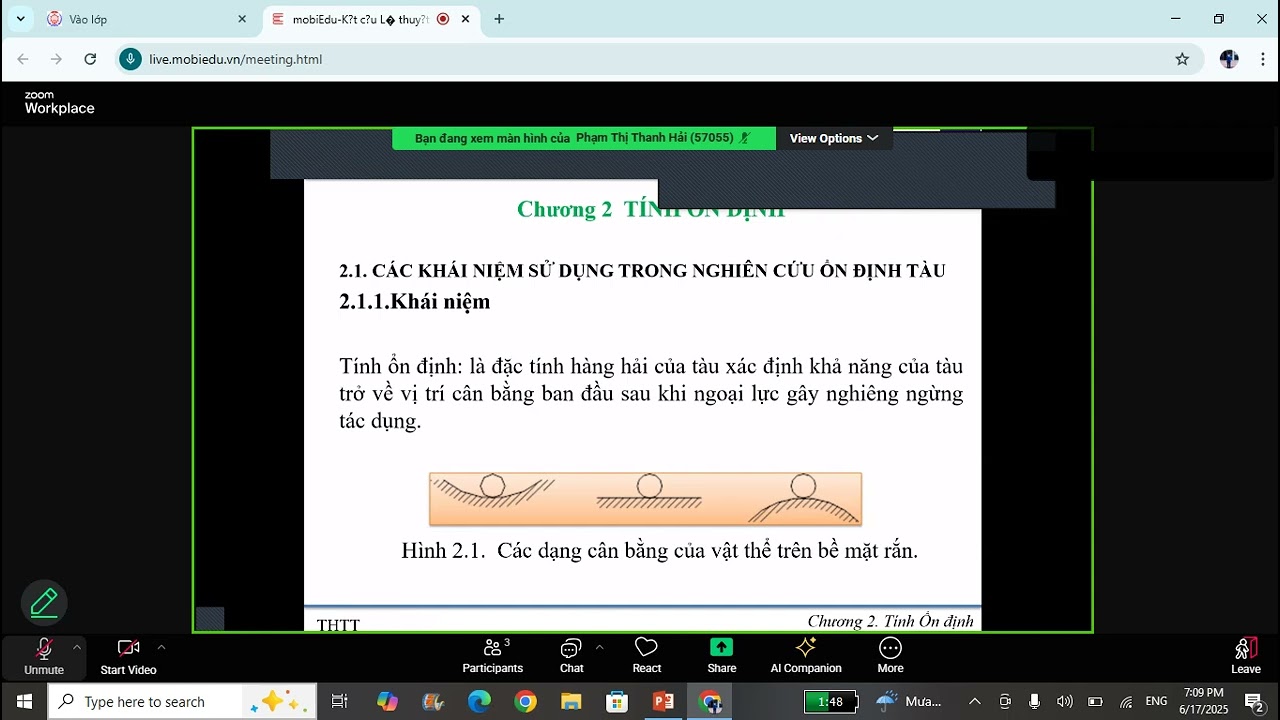Switch to PowerPoint on the taskbar

(x=663, y=701)
